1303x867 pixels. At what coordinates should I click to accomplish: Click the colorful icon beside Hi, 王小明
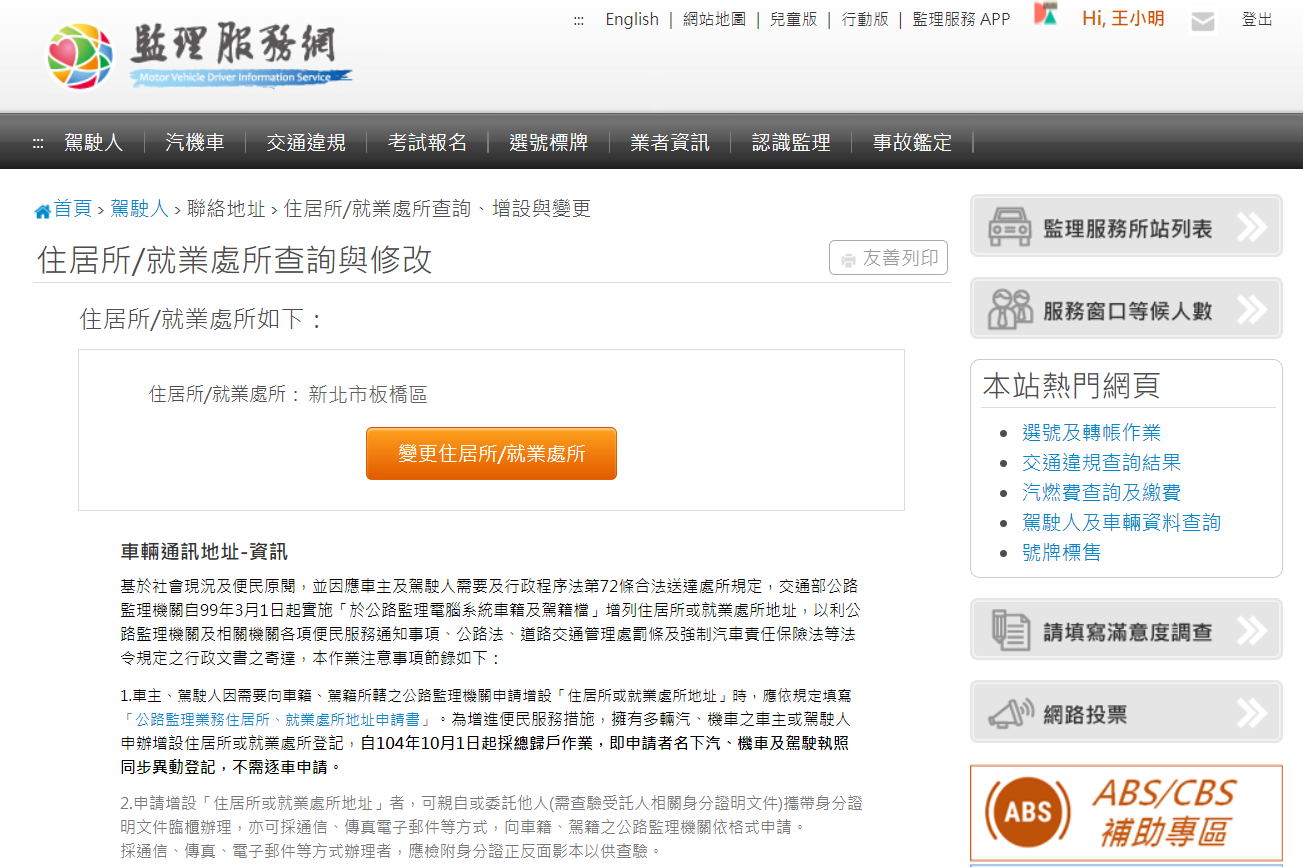(1045, 16)
